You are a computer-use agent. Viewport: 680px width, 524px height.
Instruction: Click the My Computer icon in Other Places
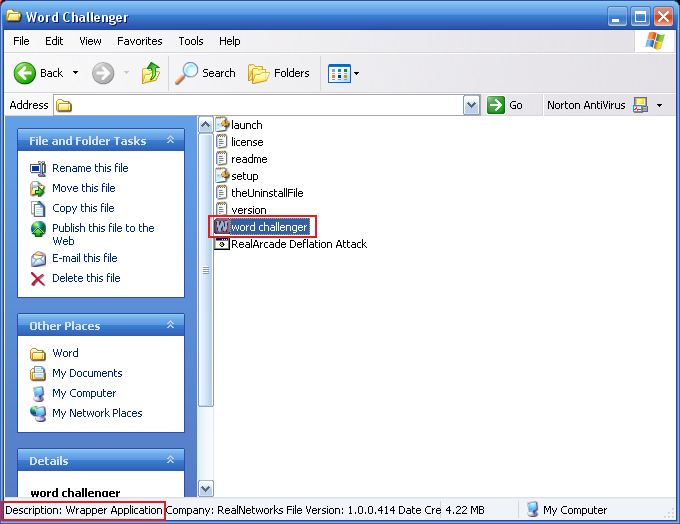point(39,393)
